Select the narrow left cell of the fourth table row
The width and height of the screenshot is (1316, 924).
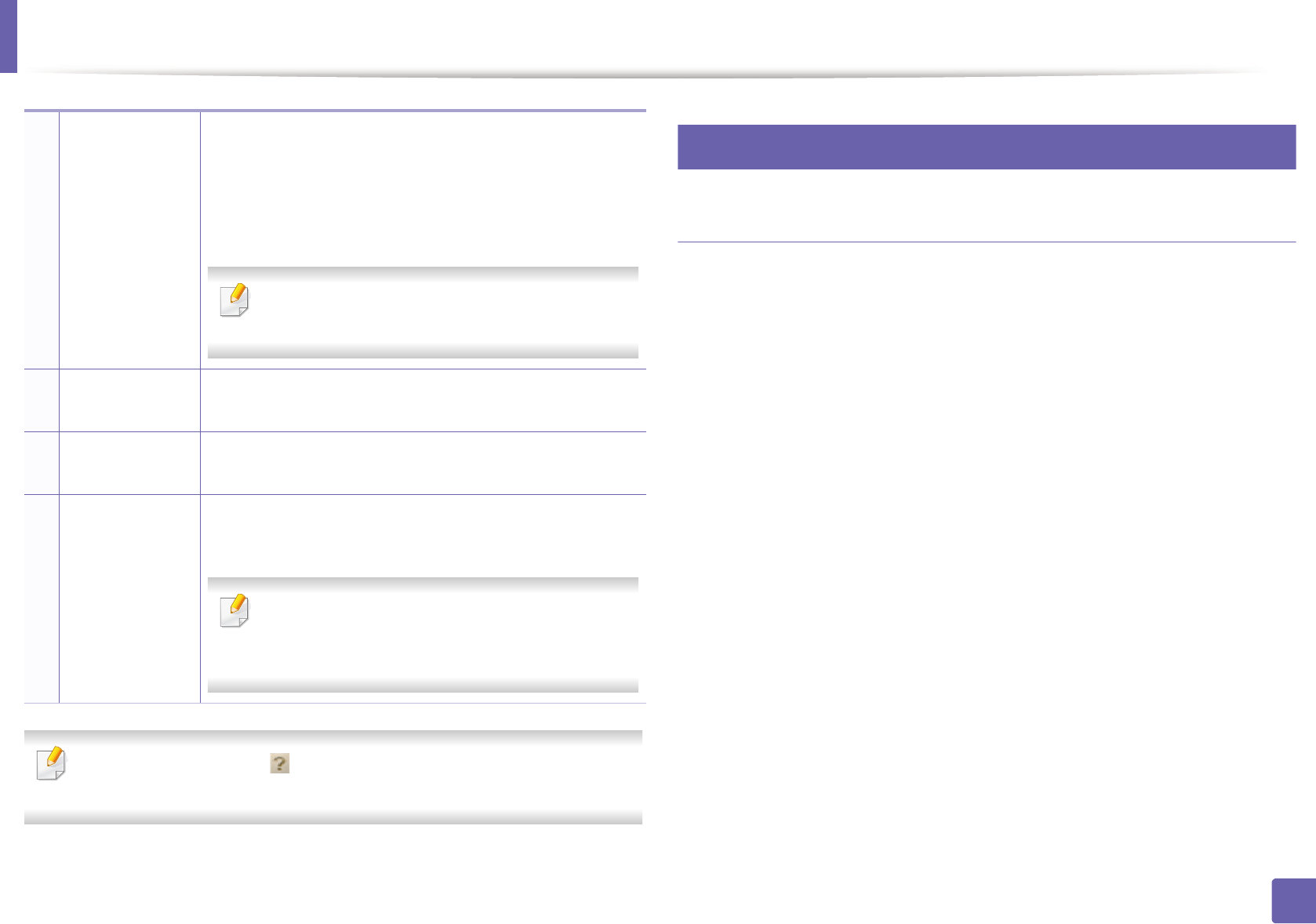(x=42, y=598)
